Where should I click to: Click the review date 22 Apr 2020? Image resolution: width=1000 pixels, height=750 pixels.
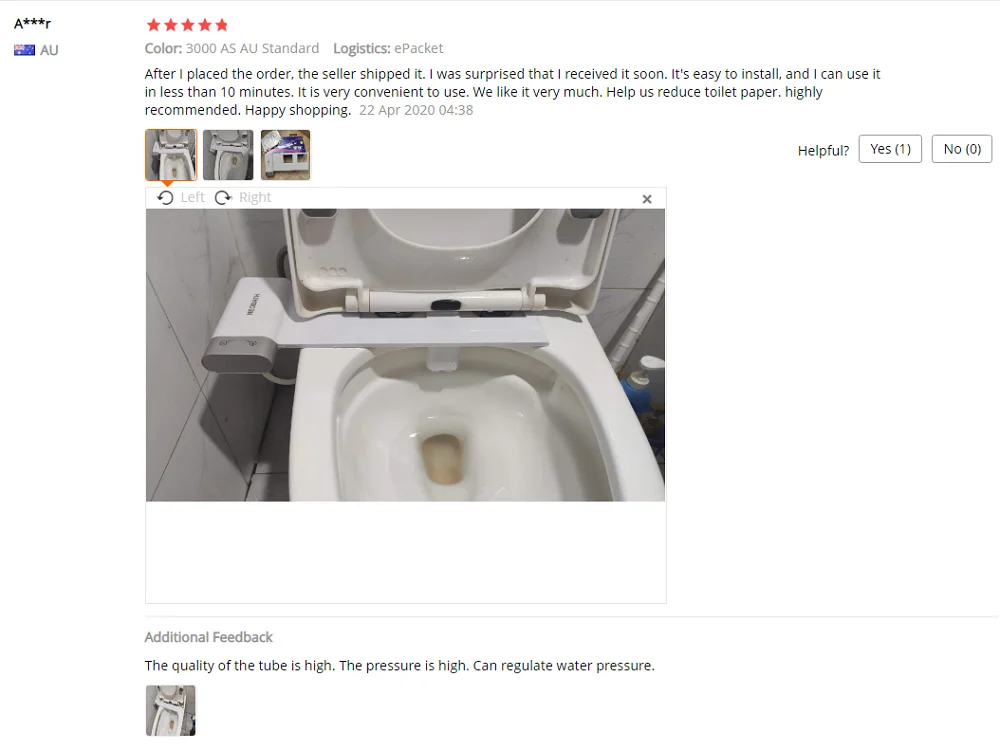coord(416,110)
